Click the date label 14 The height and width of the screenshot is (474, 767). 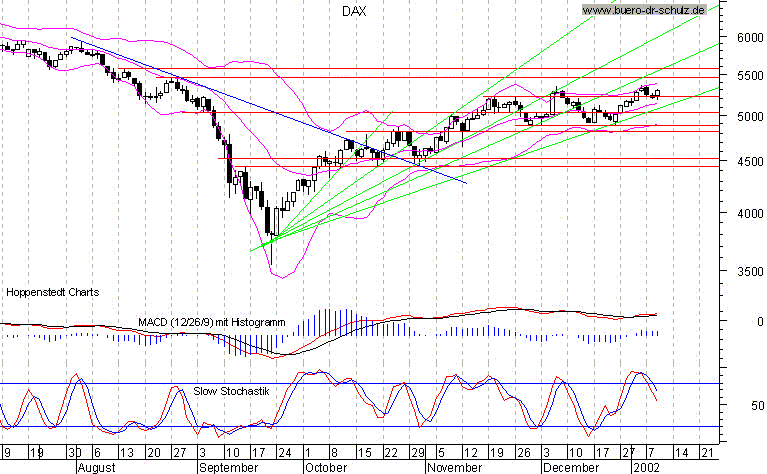[681, 453]
